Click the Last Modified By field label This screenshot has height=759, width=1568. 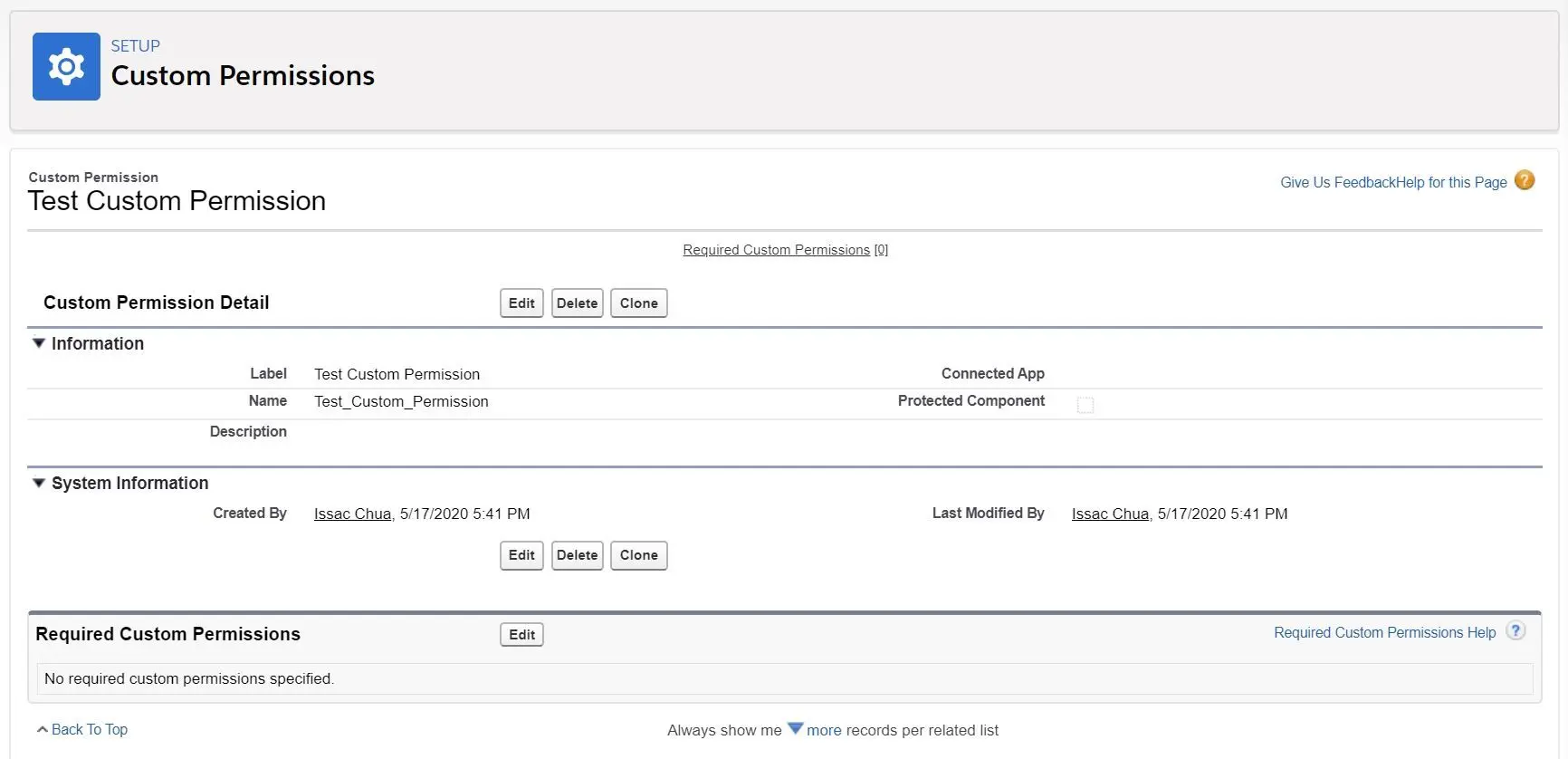point(988,513)
